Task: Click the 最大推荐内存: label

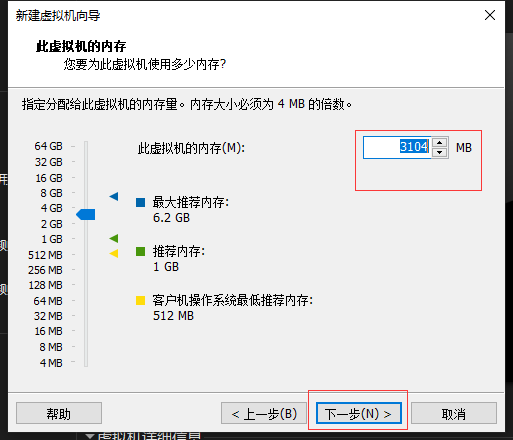Action: (x=191, y=202)
